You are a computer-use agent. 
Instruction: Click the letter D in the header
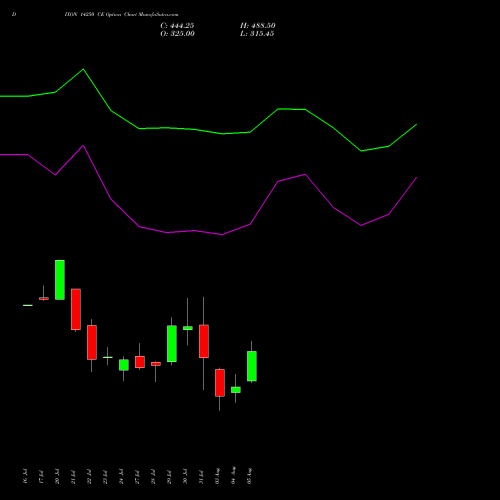[x=14, y=15]
